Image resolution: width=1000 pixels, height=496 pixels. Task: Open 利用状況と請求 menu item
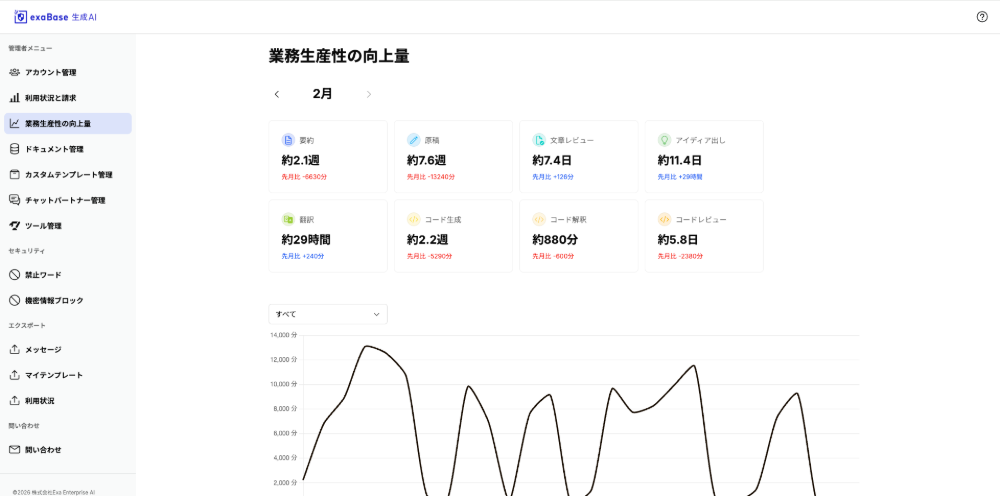pyautogui.click(x=68, y=98)
